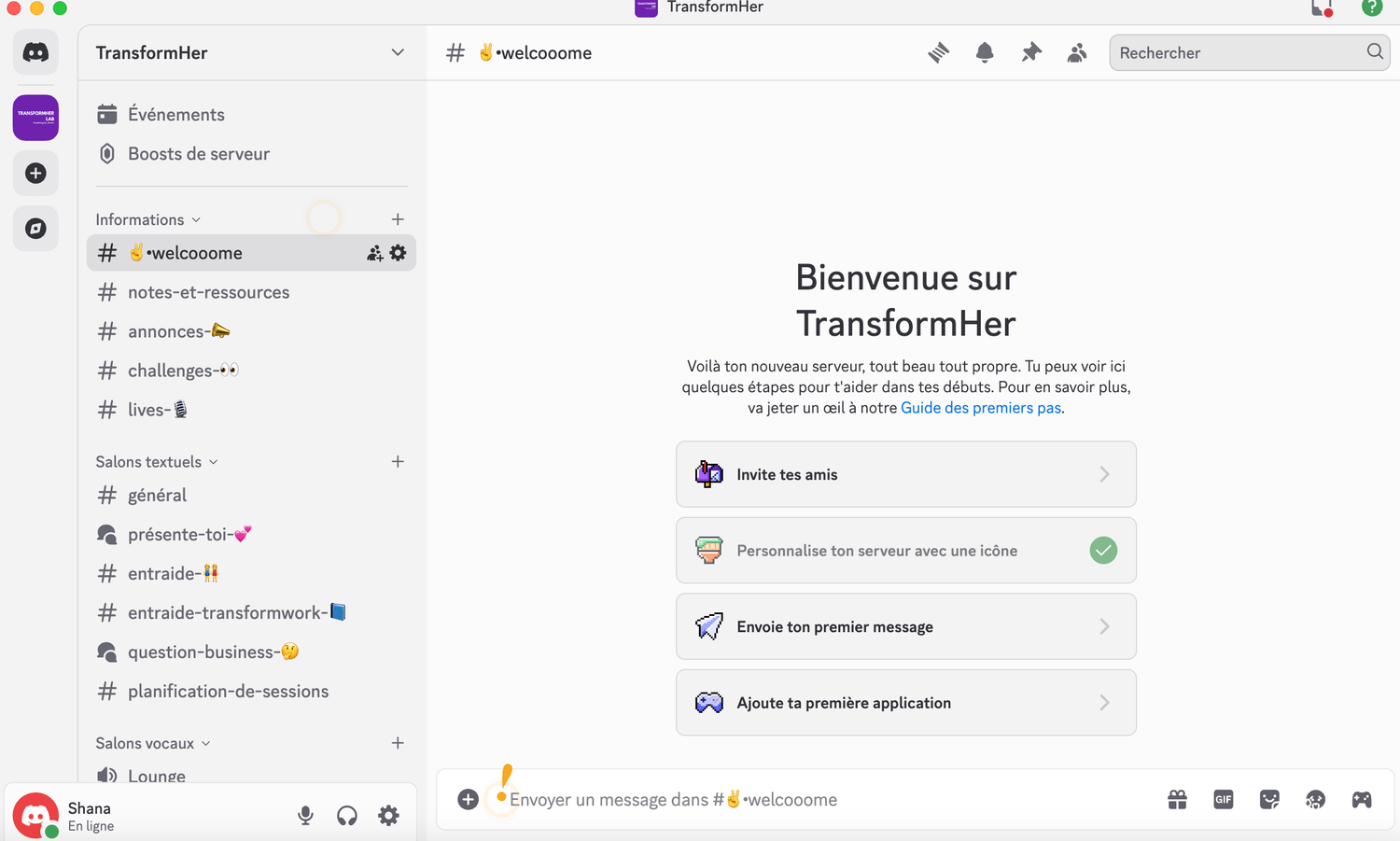Click the Invite tes amis card

[x=906, y=474]
